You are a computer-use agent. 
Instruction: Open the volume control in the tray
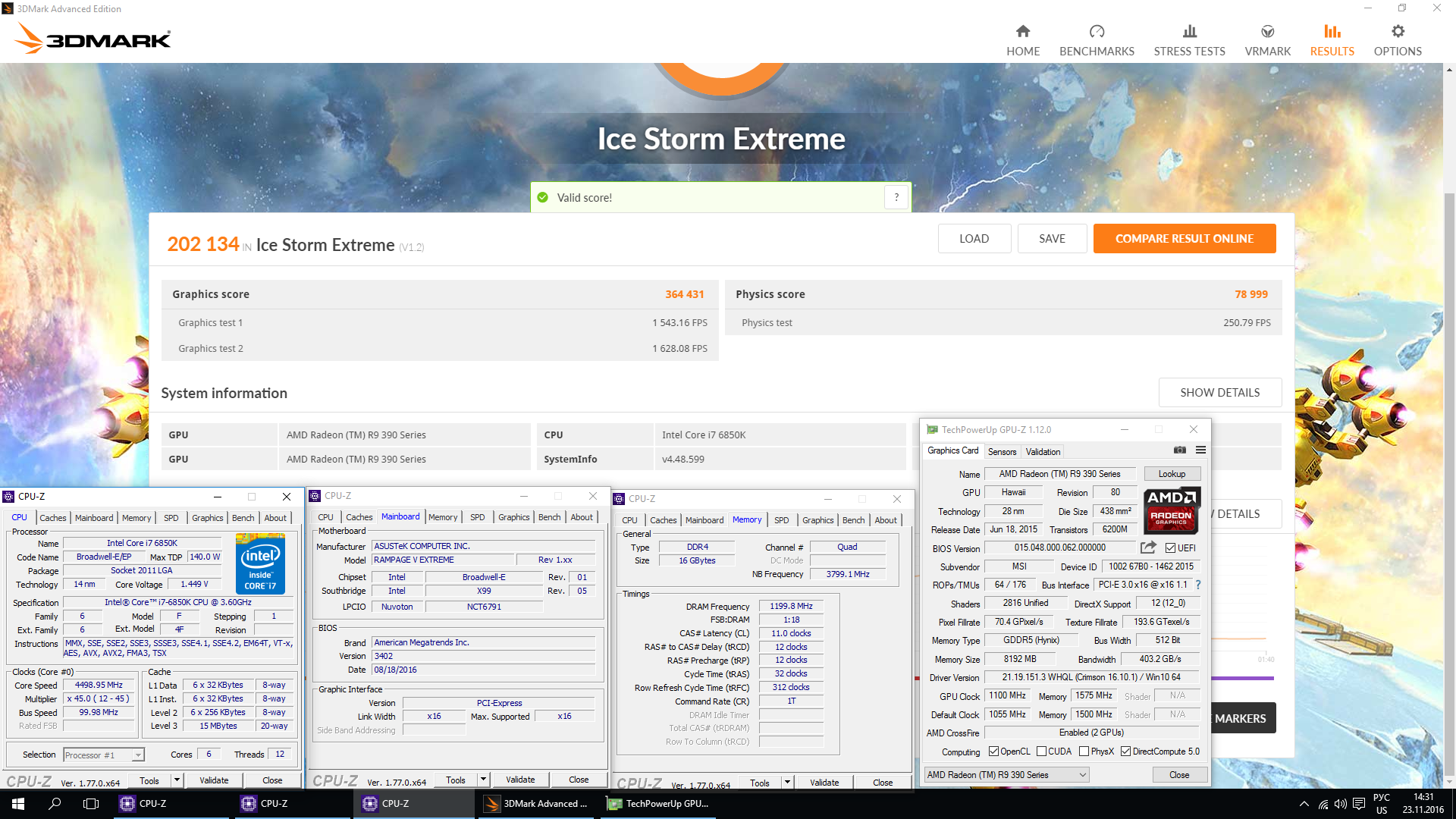point(1341,804)
